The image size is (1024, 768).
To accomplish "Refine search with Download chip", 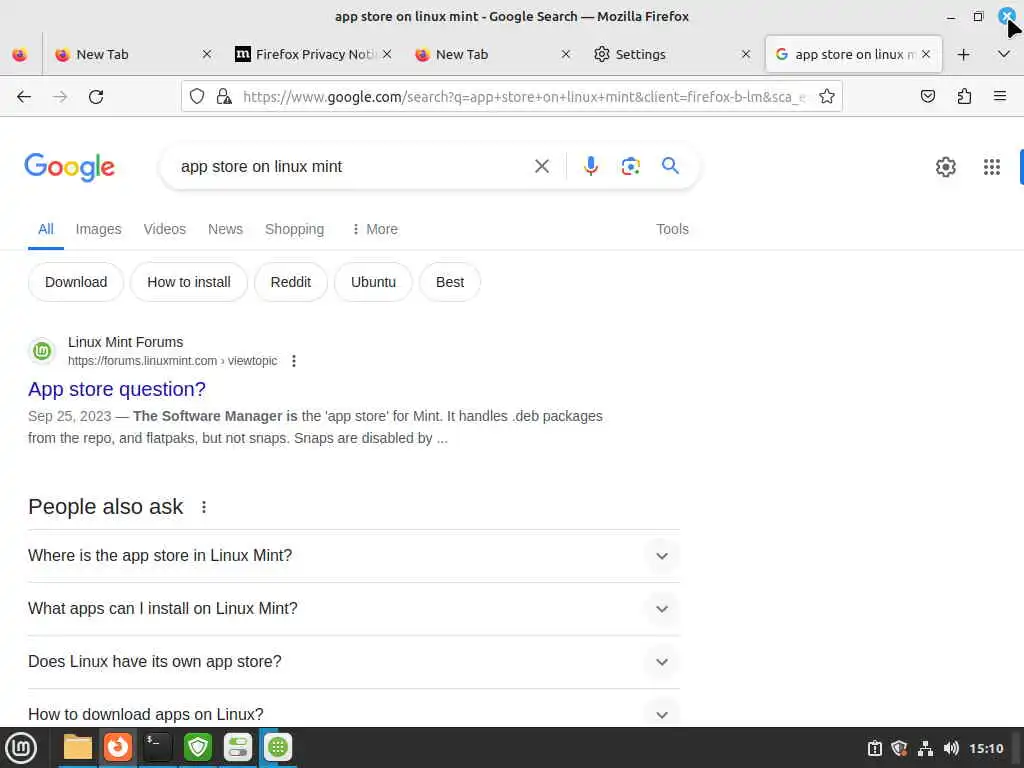I will click(x=76, y=282).
